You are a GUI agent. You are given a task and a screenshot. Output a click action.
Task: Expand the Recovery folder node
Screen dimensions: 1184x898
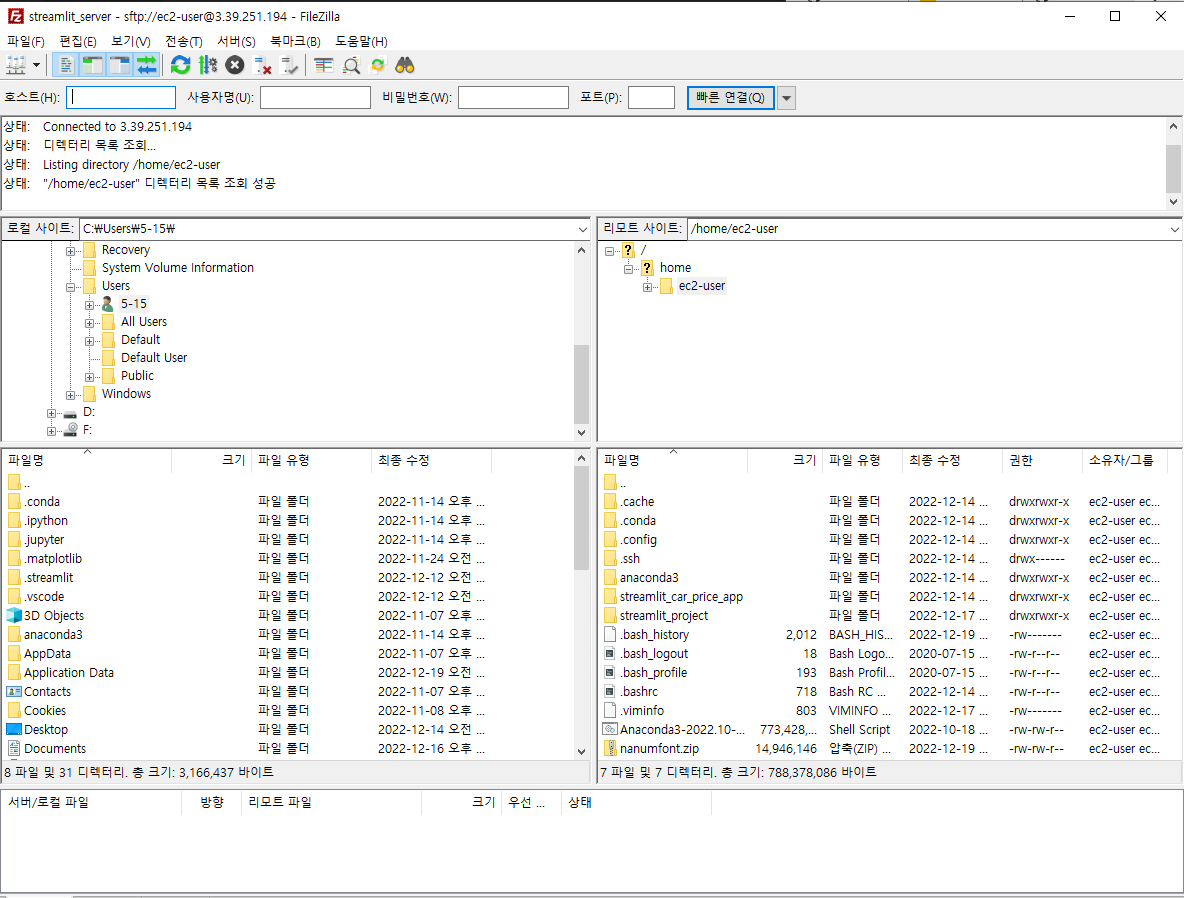[70, 251]
